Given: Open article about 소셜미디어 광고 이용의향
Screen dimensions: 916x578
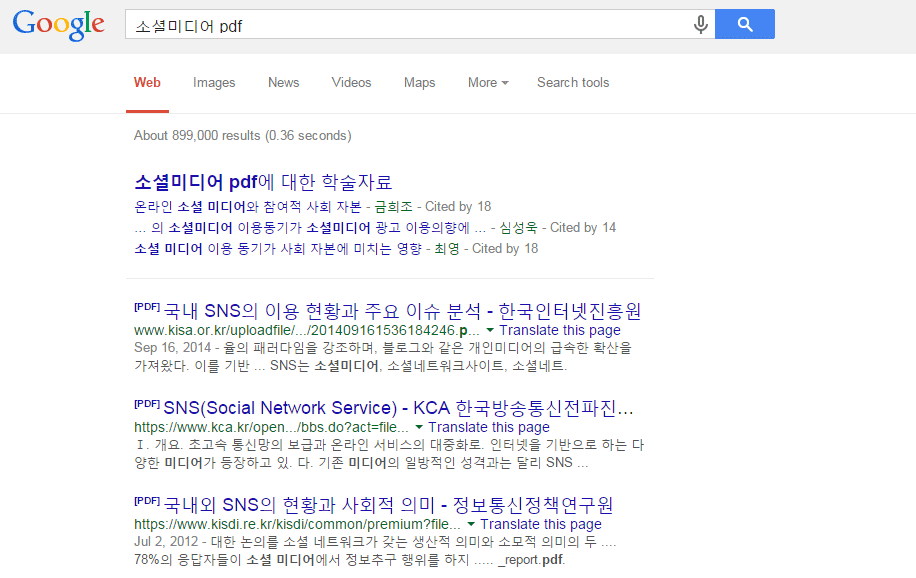Looking at the screenshot, I should (310, 228).
